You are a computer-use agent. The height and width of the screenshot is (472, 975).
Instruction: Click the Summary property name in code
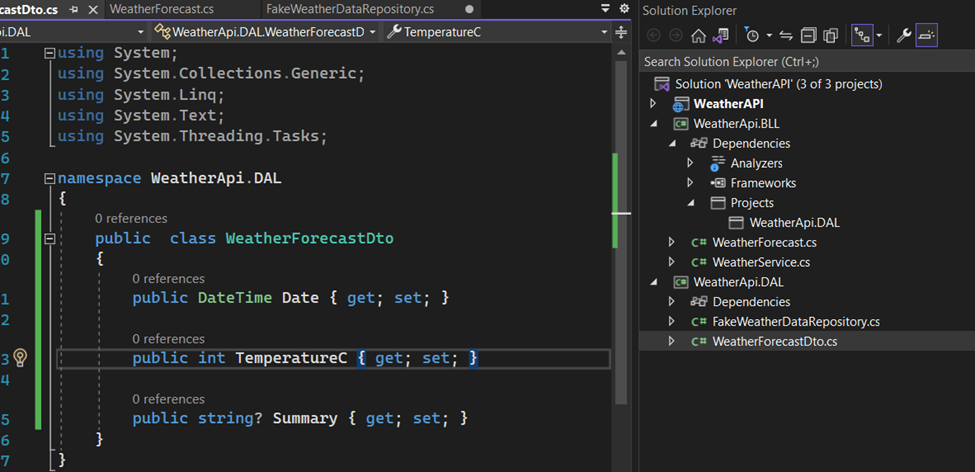coord(305,418)
